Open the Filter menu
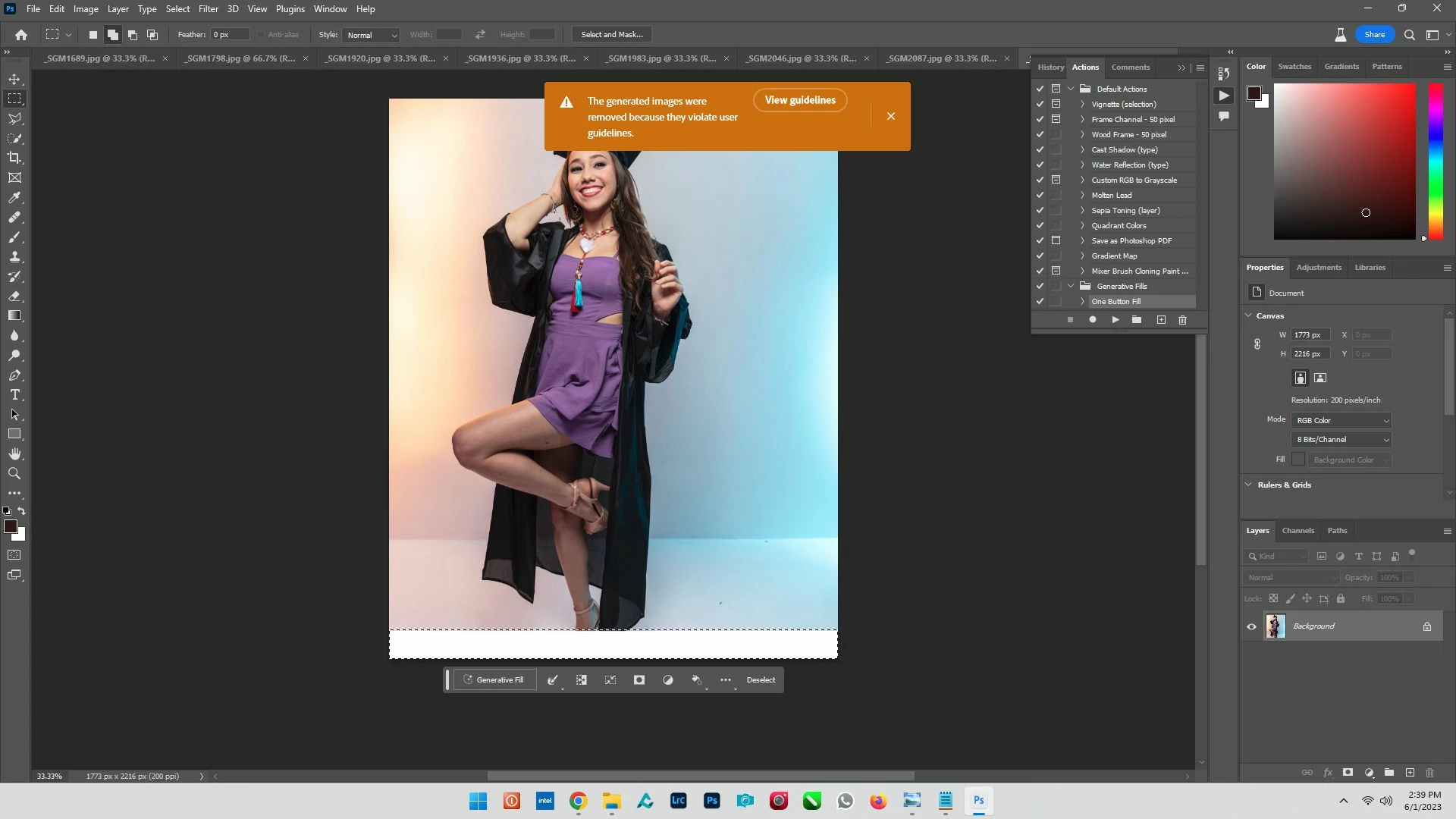The width and height of the screenshot is (1456, 819). tap(208, 9)
